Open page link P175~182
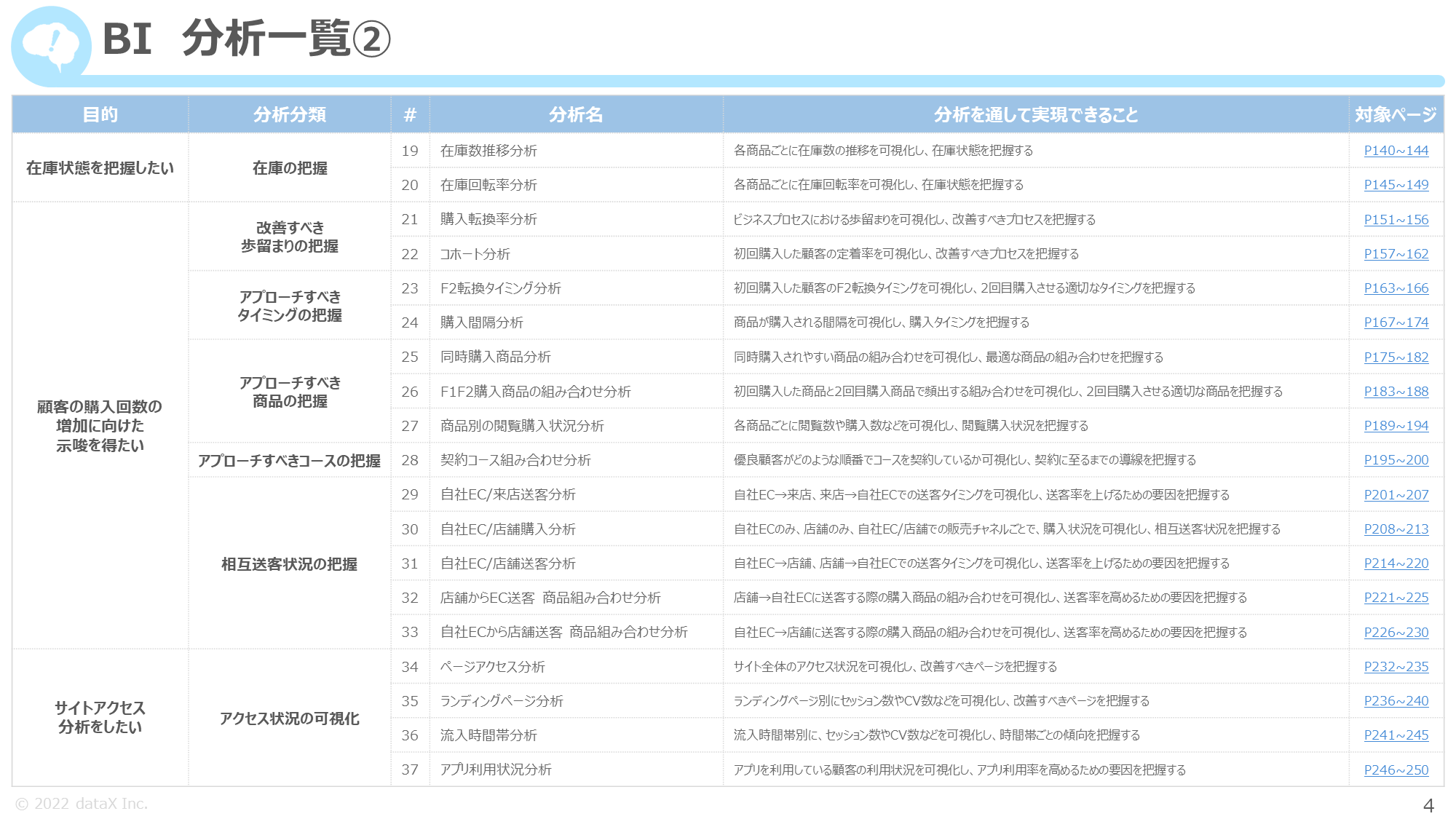The width and height of the screenshot is (1456, 819). pyautogui.click(x=1396, y=357)
